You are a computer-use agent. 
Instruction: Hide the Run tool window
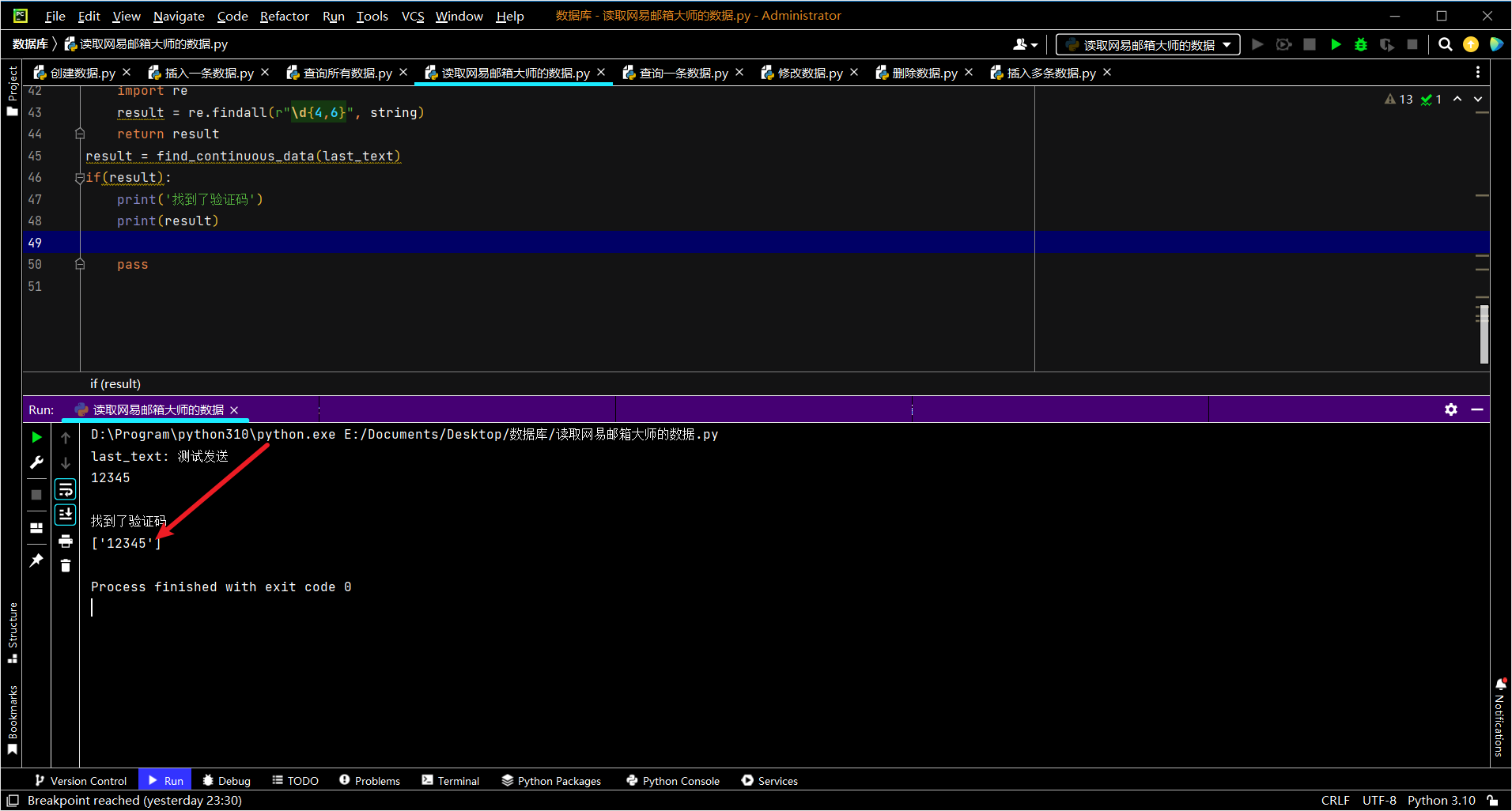[x=1476, y=409]
